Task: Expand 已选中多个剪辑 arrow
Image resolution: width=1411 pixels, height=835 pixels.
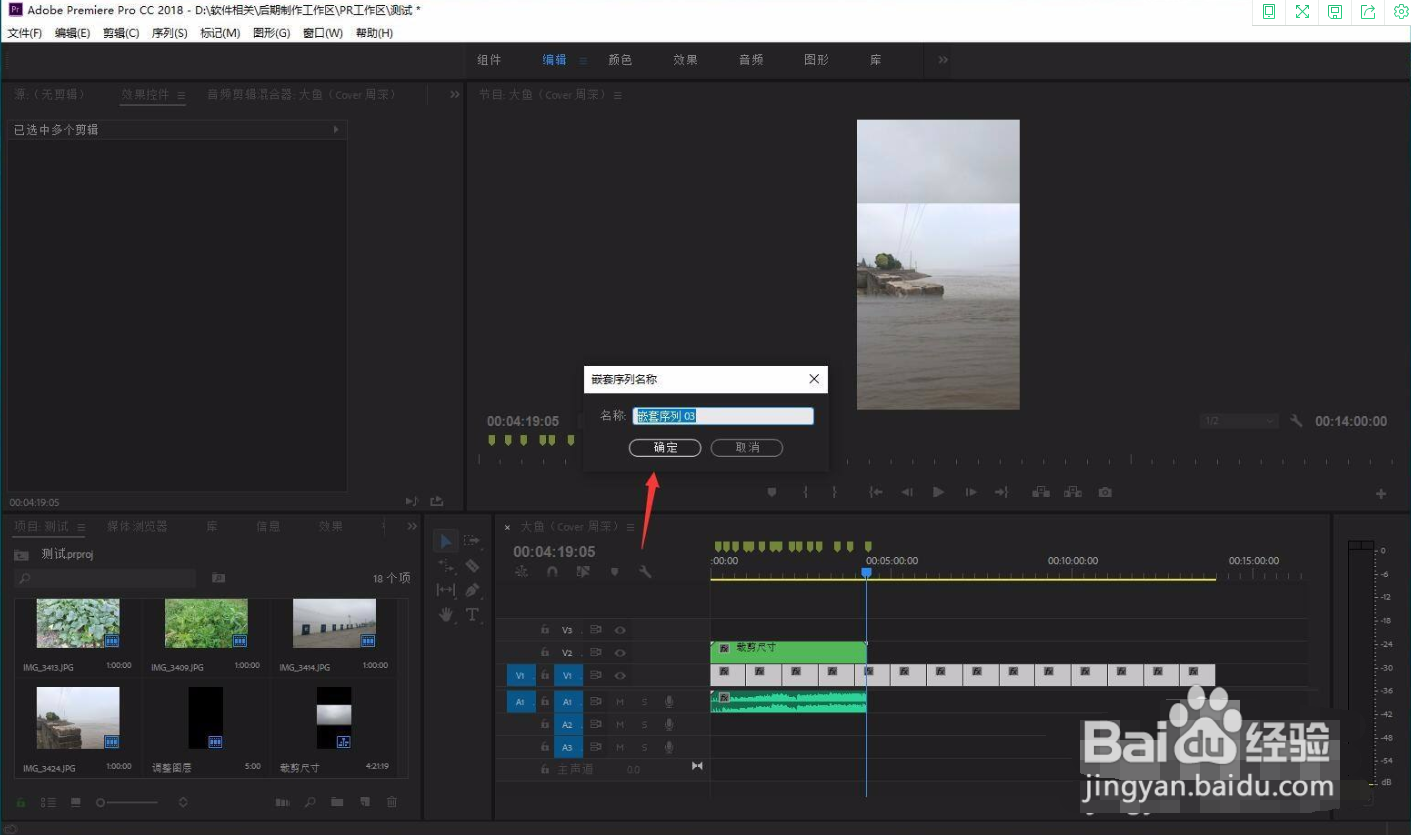Action: coord(336,129)
